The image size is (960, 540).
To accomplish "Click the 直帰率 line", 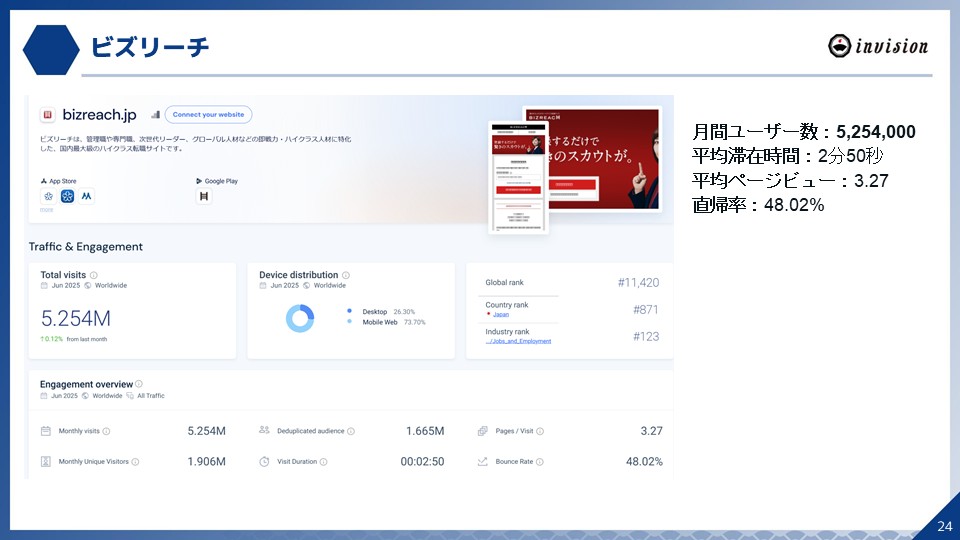I will pyautogui.click(x=758, y=204).
